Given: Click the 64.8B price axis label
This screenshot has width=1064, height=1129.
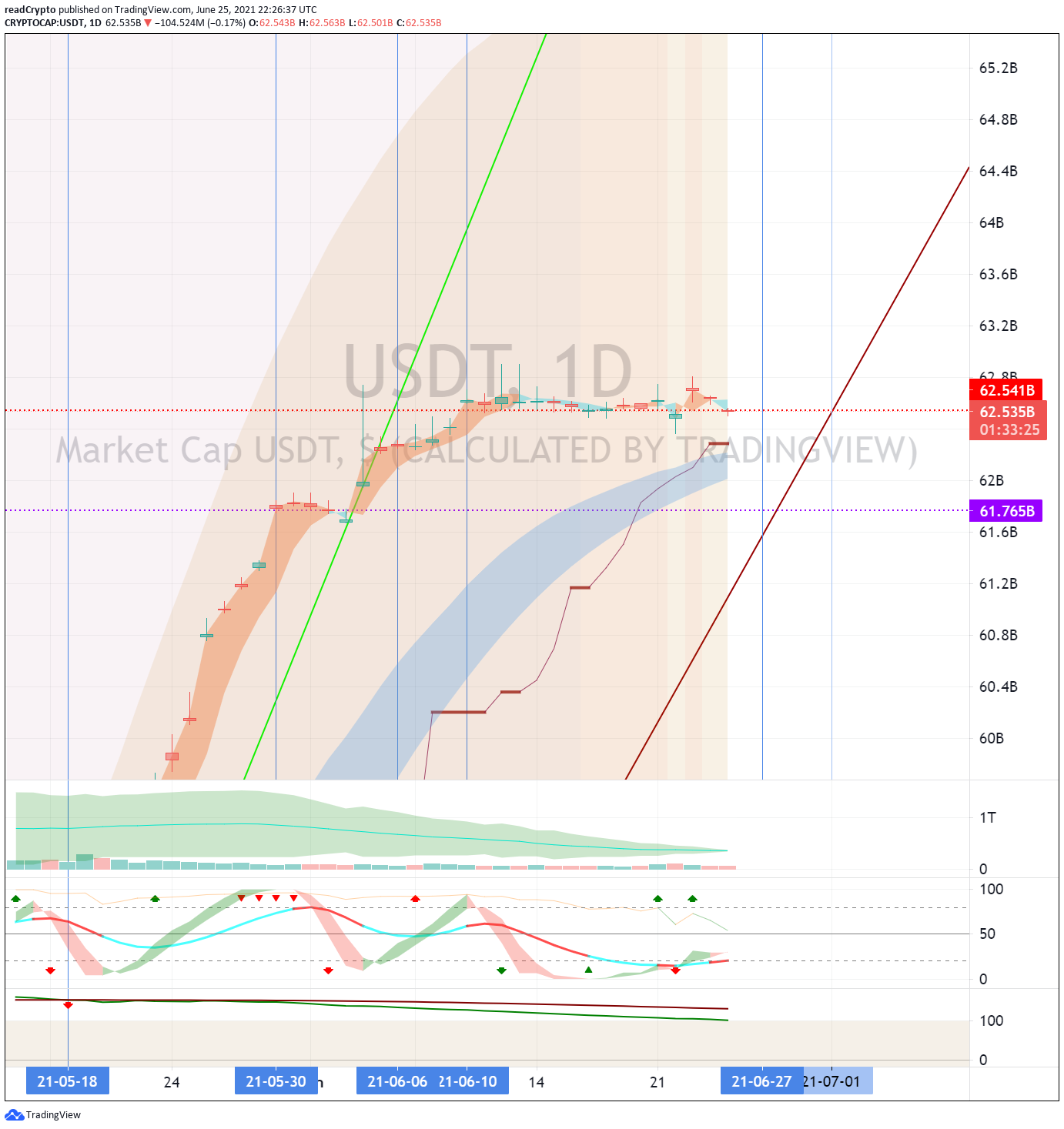Looking at the screenshot, I should [998, 119].
